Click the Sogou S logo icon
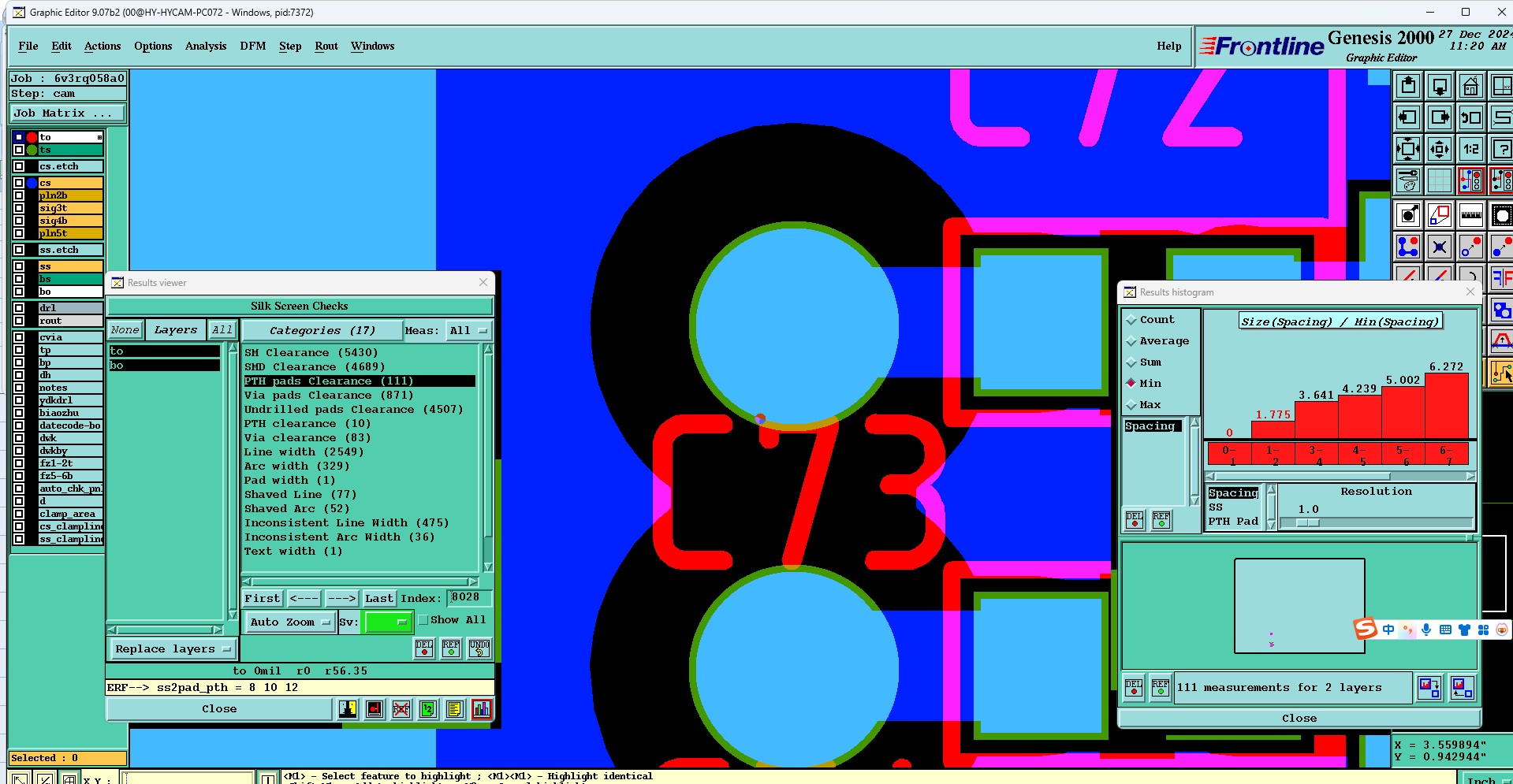The width and height of the screenshot is (1513, 784). click(1366, 628)
